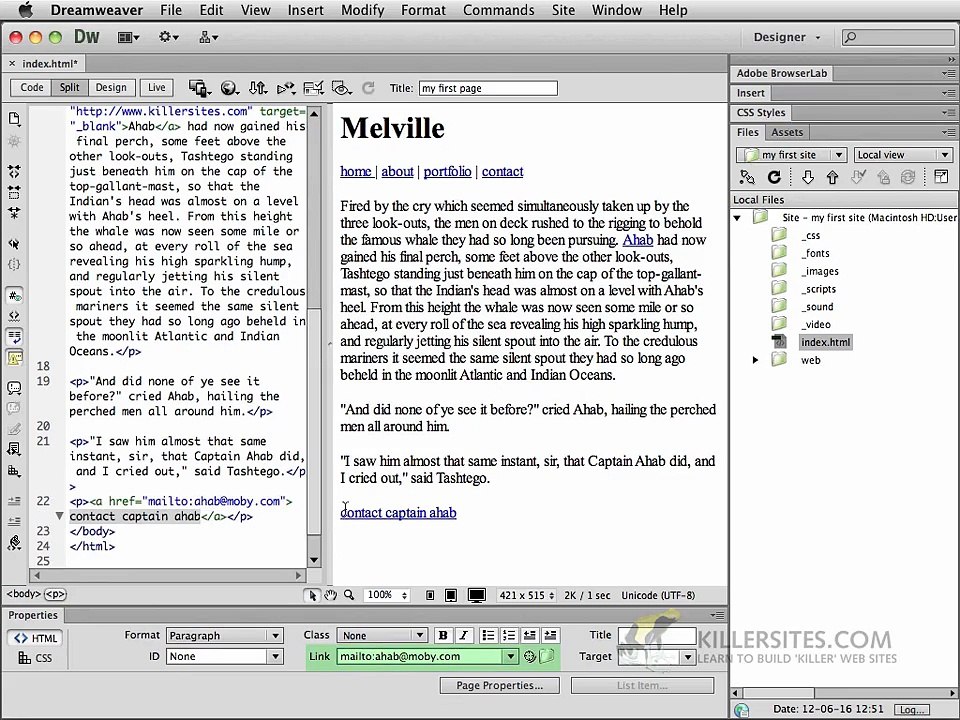Screen dimensions: 960x720
Task: Select the Zoom tool magnifier
Action: point(349,595)
